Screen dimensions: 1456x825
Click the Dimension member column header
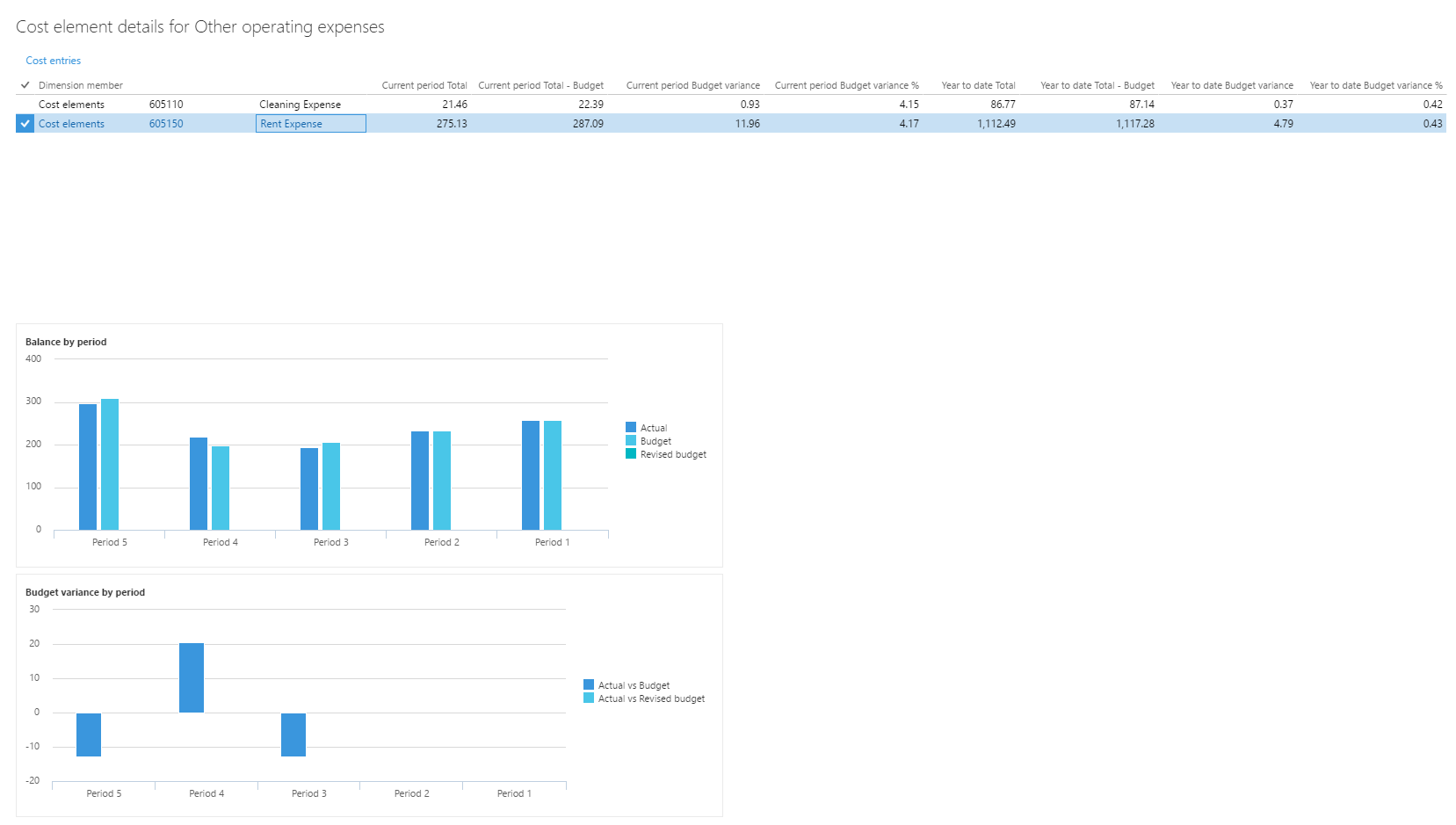pos(80,84)
